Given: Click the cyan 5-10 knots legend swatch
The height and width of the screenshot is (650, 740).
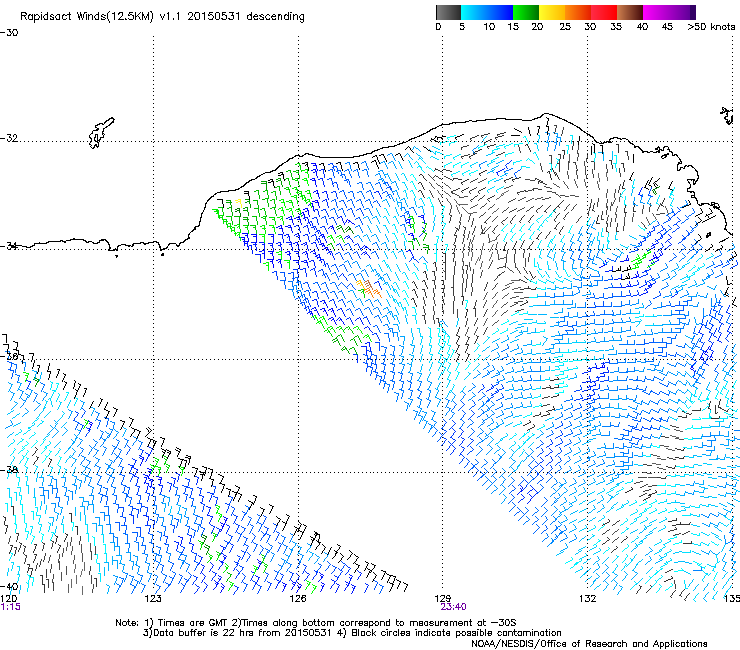Looking at the screenshot, I should (474, 12).
